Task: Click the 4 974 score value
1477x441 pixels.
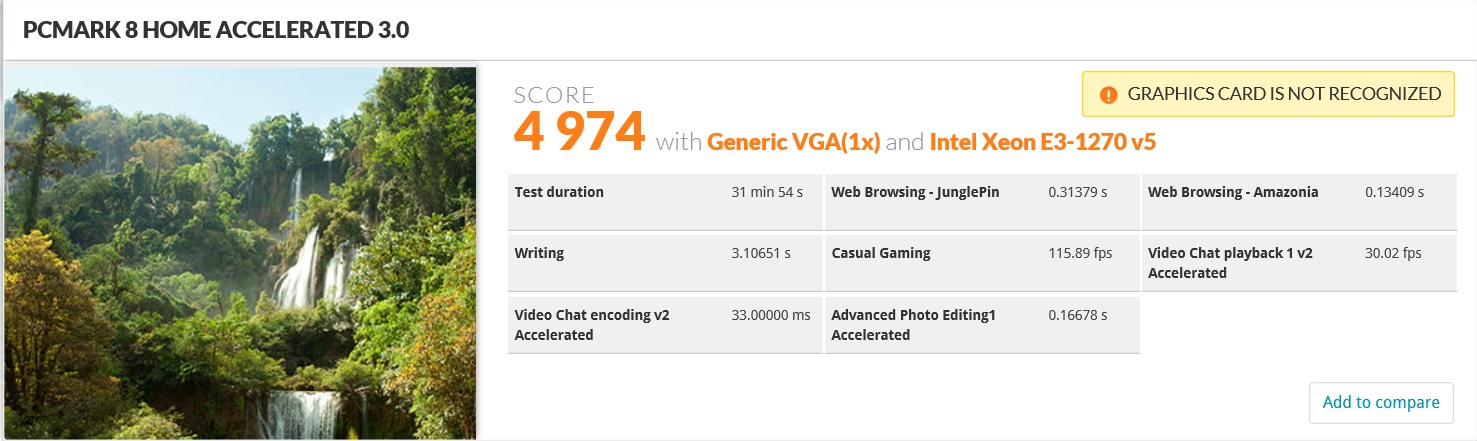Action: click(x=579, y=132)
